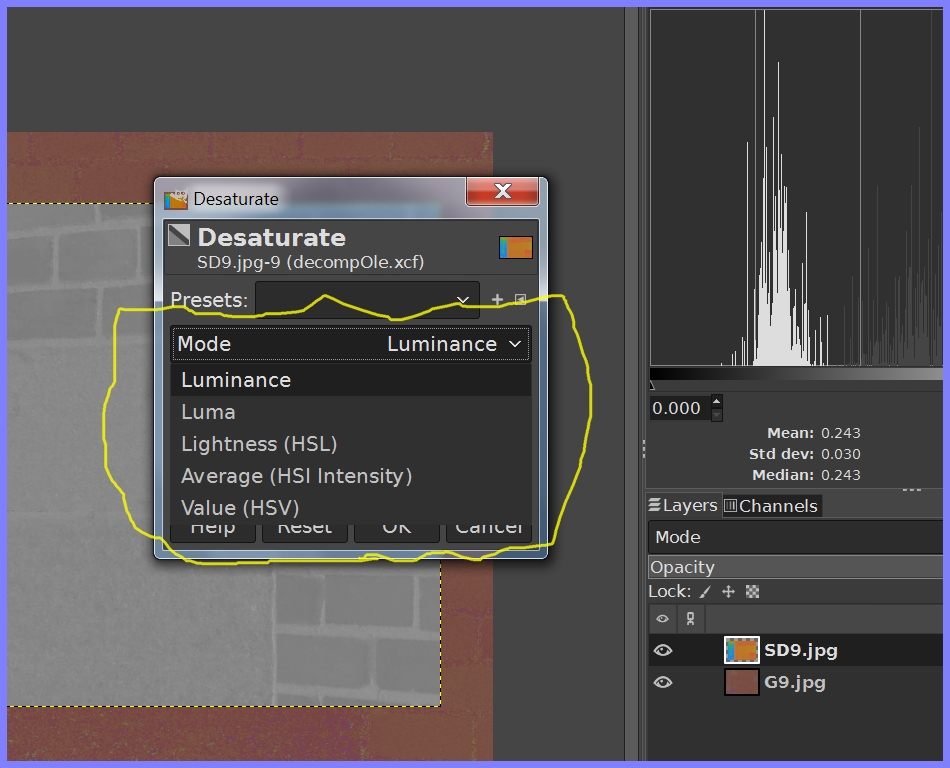Click the plus icon to save preset
This screenshot has width=950, height=768.
[x=497, y=299]
